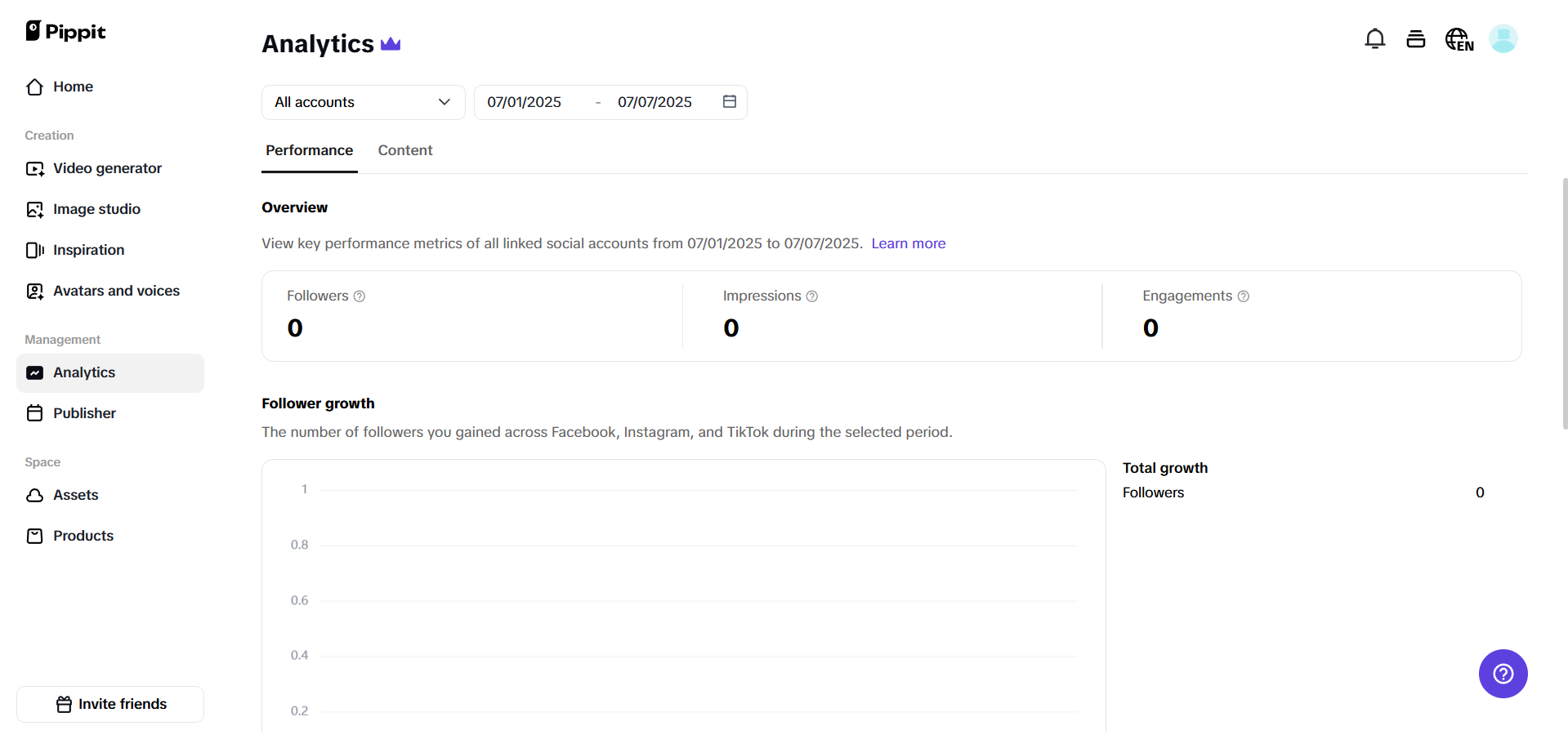Viewport: 1568px width, 735px height.
Task: Open the Video generator tool
Action: pos(106,168)
